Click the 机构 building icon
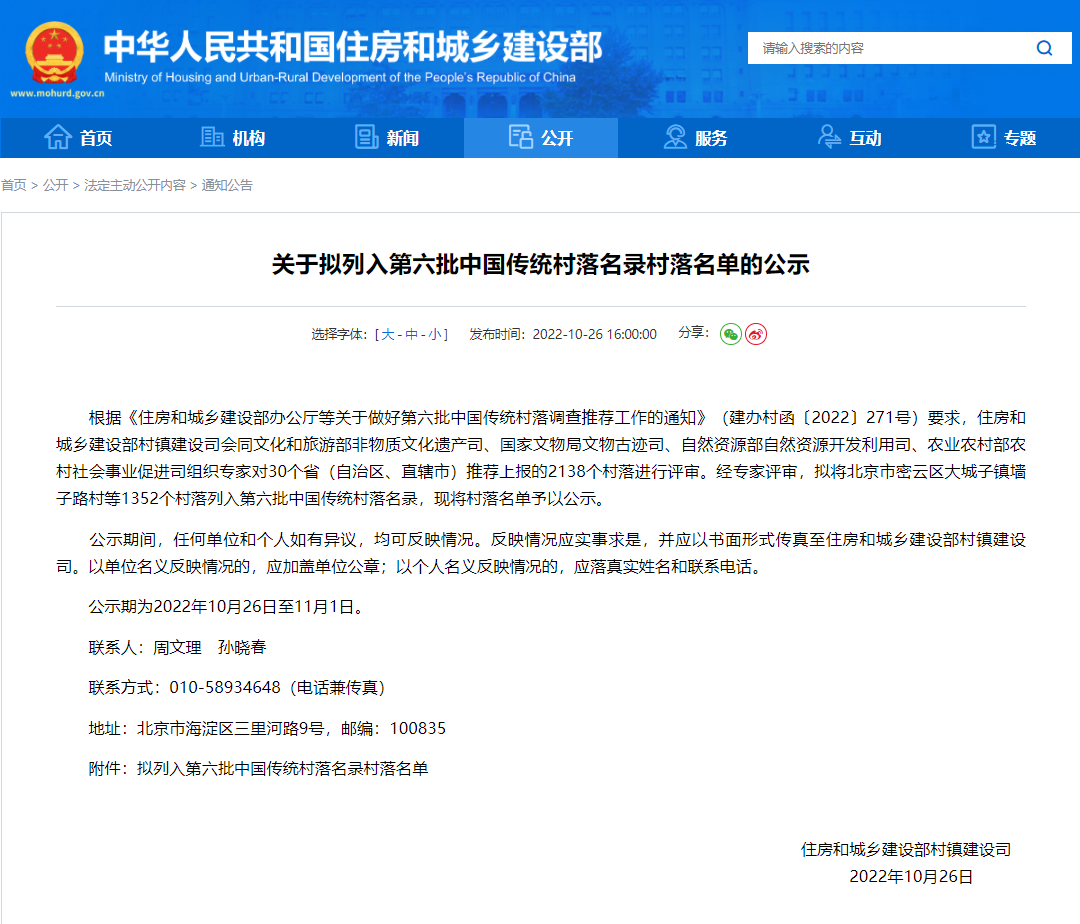 click(212, 137)
